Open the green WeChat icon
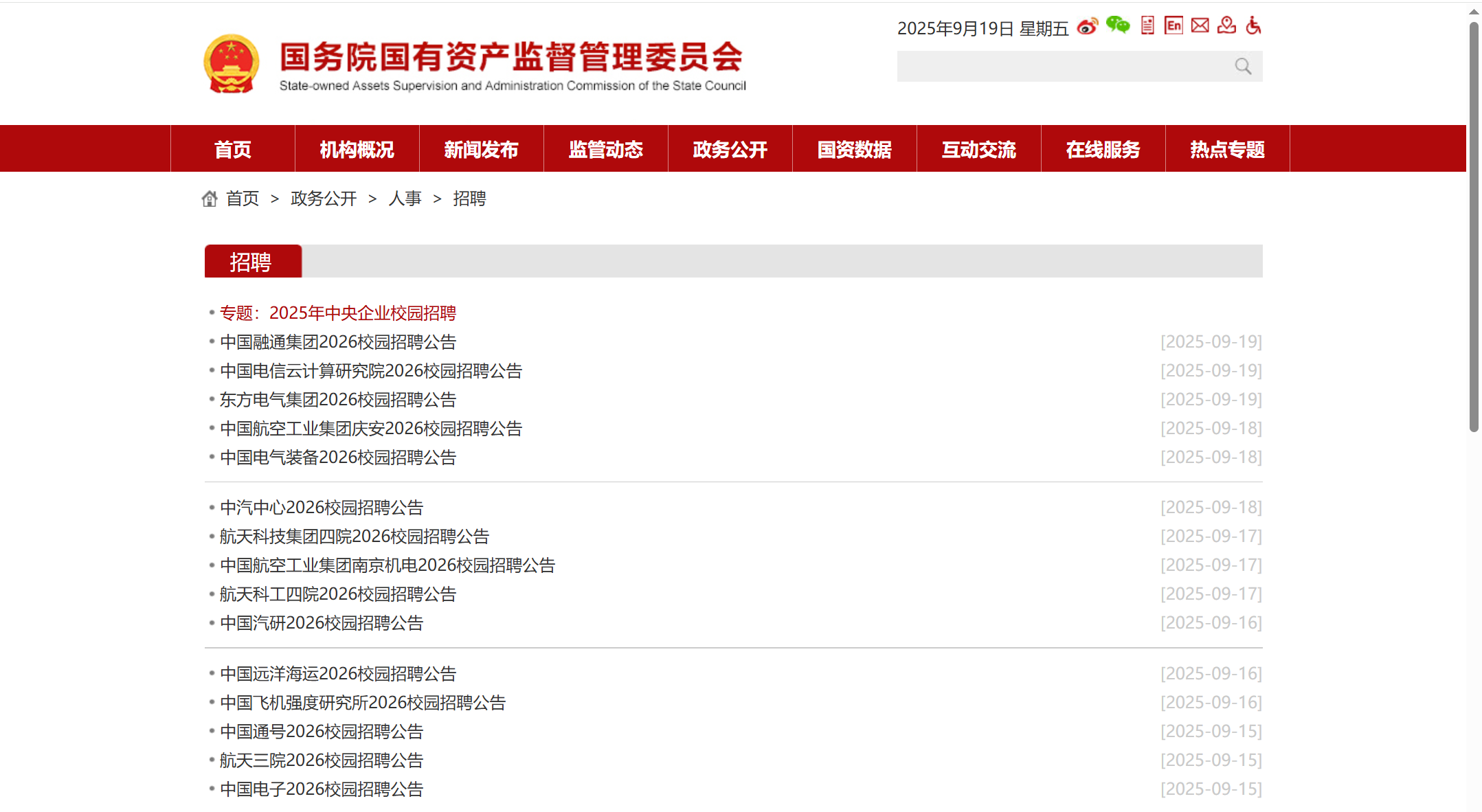The image size is (1482, 812). pyautogui.click(x=1118, y=26)
